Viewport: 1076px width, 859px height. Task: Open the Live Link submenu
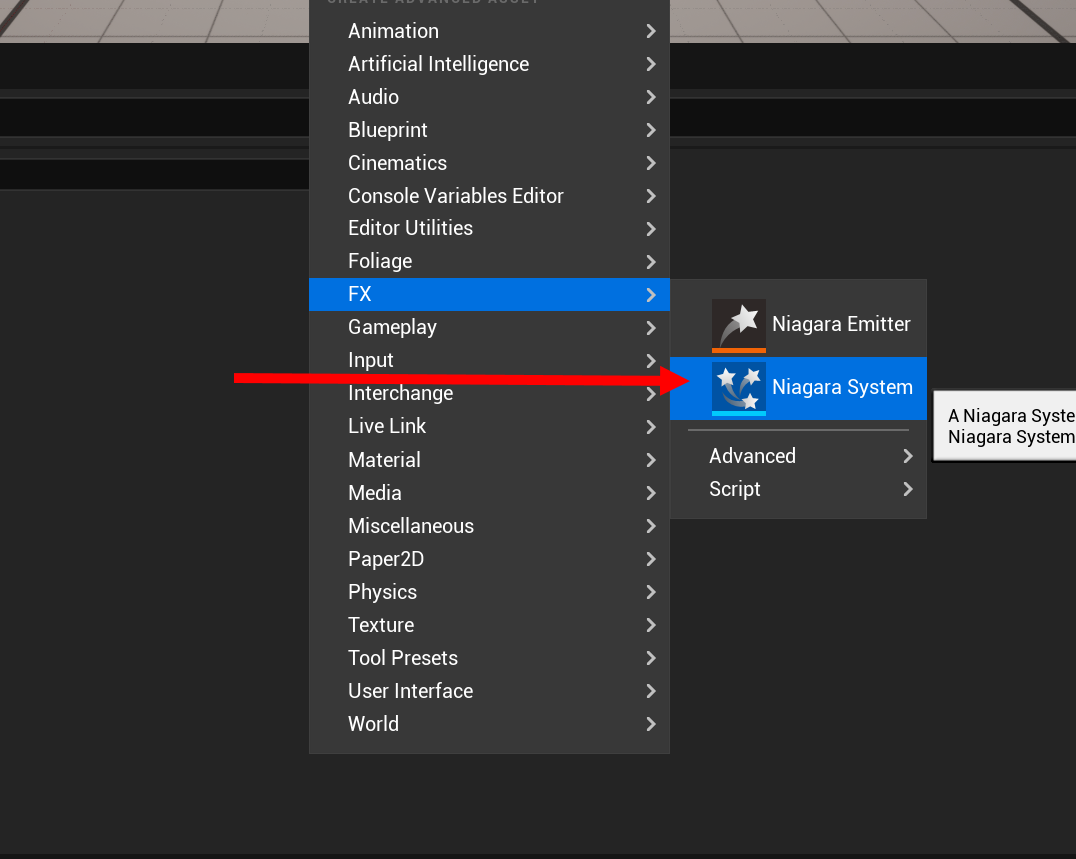coord(489,426)
